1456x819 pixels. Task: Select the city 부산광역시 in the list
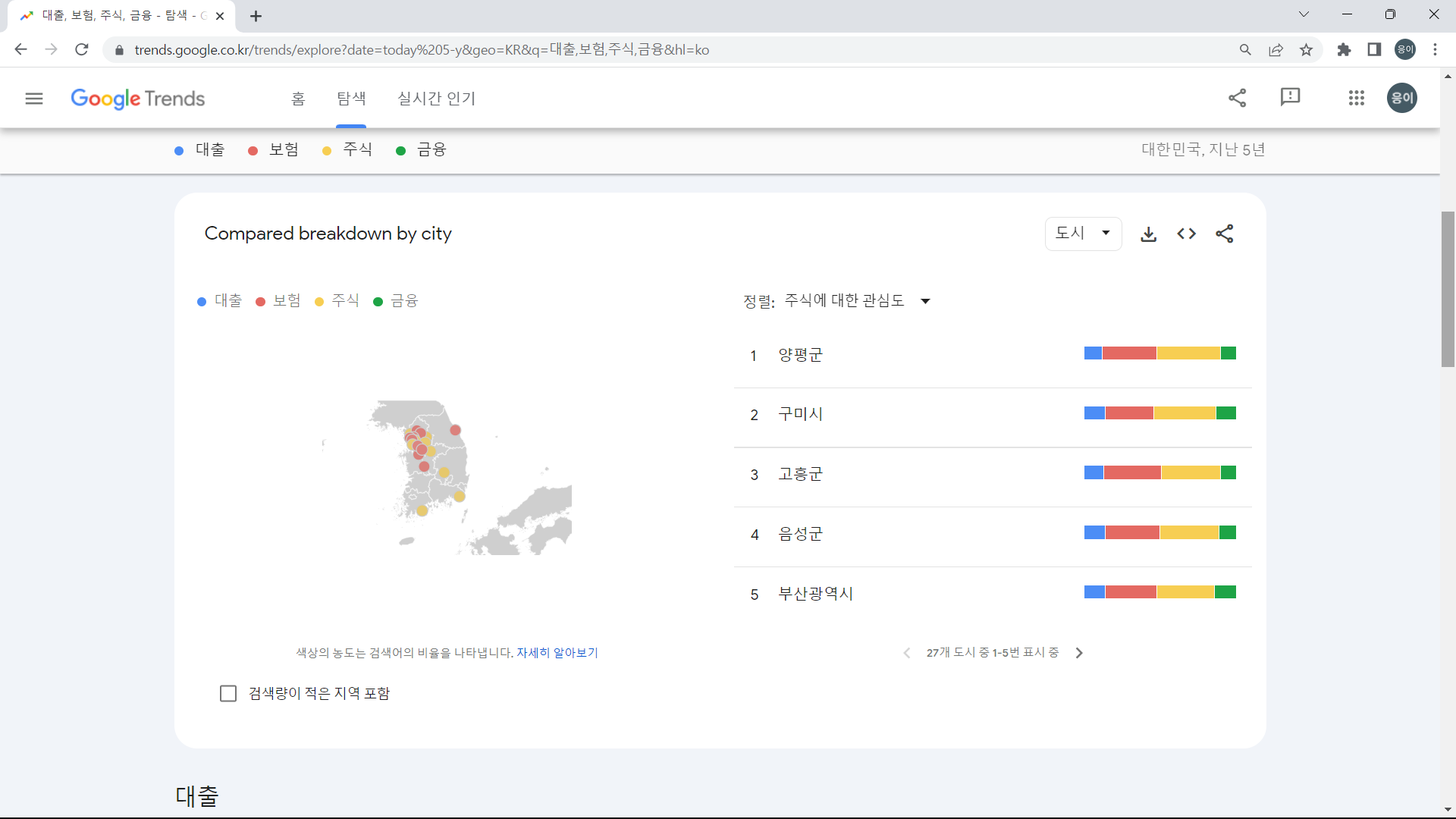(814, 594)
